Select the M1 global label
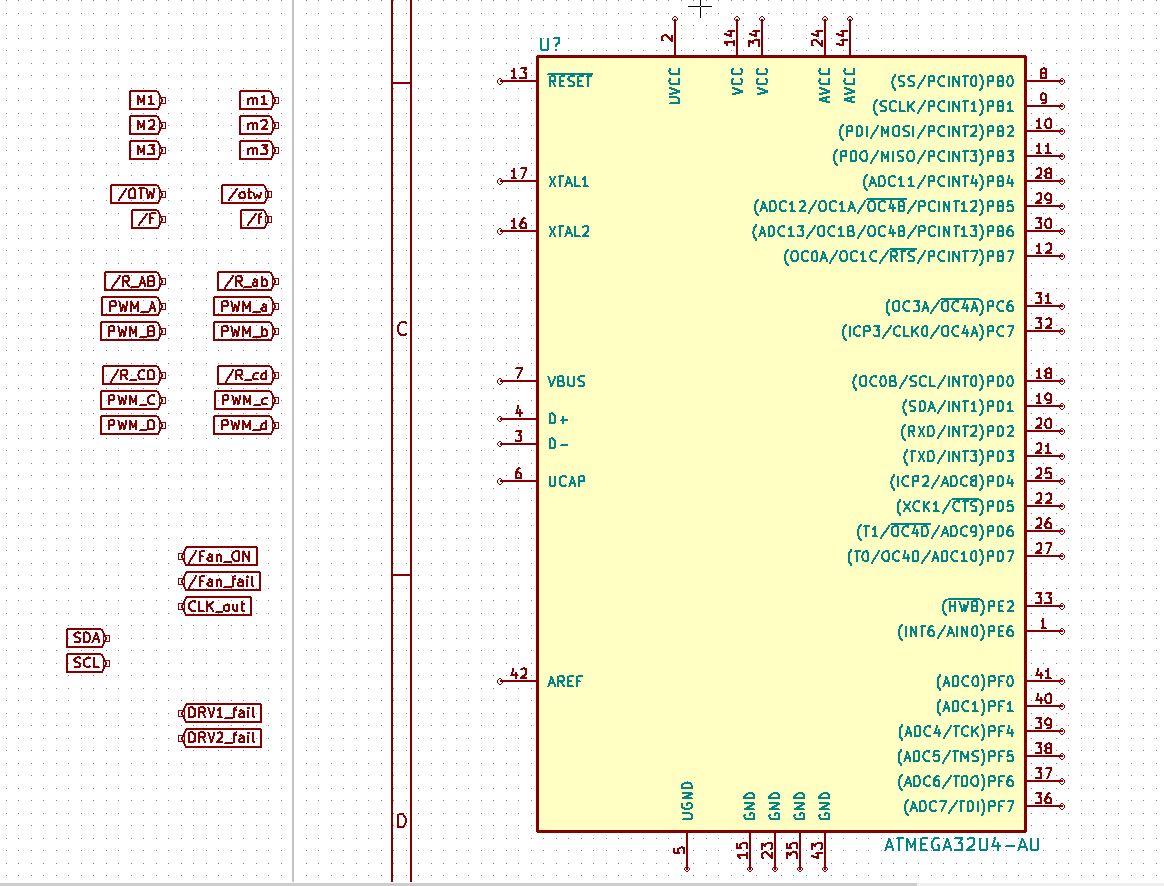The height and width of the screenshot is (886, 1164). pos(146,100)
